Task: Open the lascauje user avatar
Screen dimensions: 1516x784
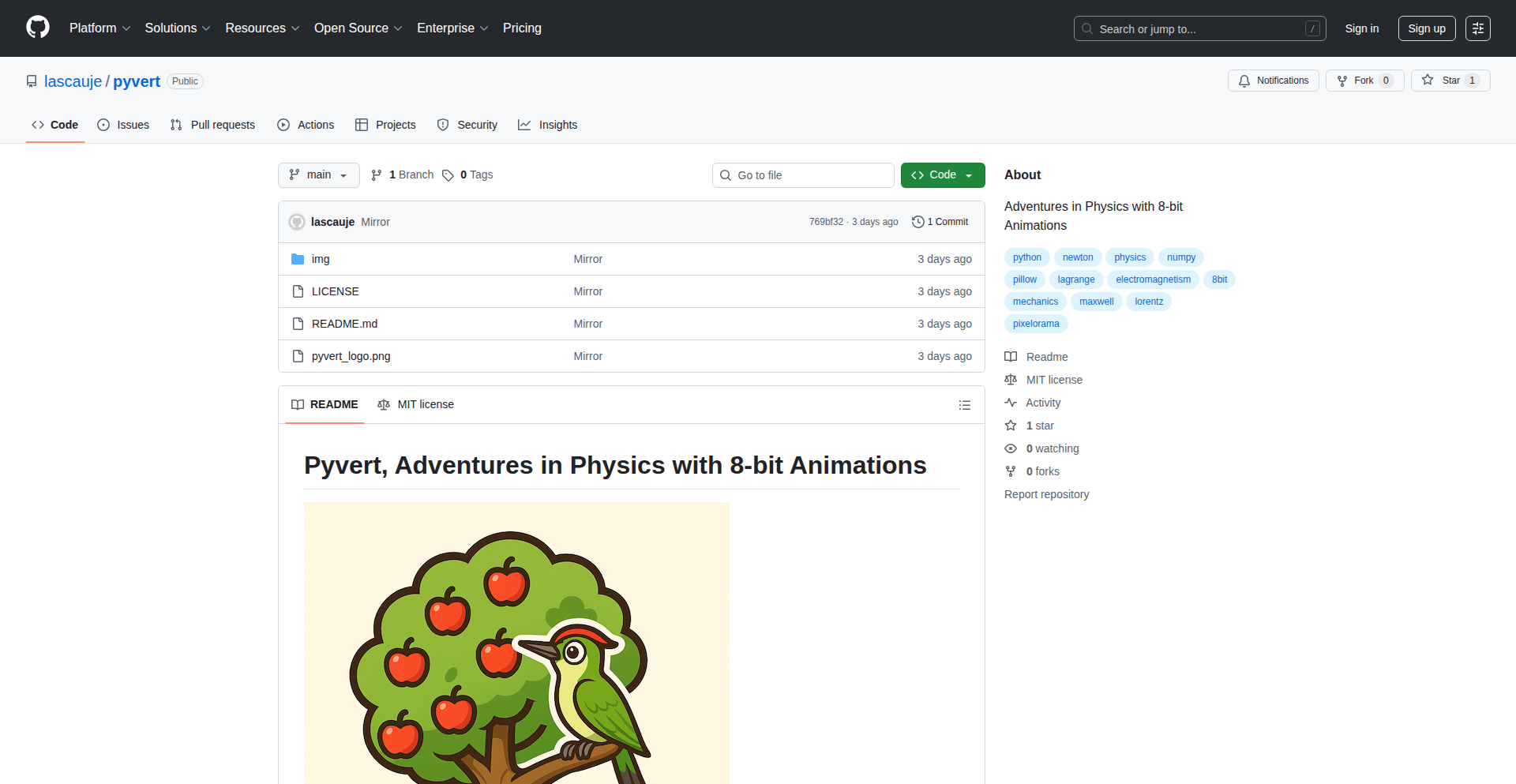Action: click(x=297, y=222)
